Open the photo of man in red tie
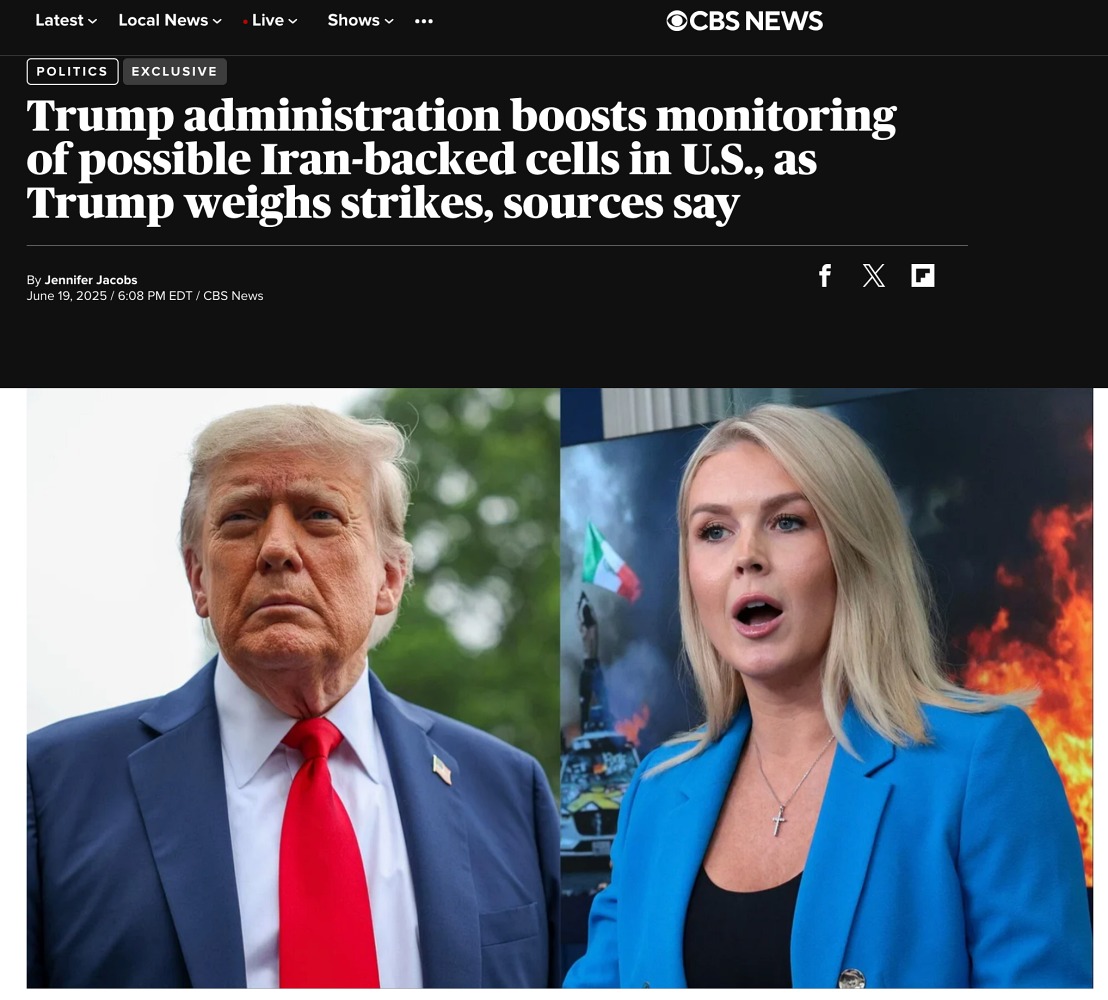The width and height of the screenshot is (1108, 1000). click(x=293, y=688)
